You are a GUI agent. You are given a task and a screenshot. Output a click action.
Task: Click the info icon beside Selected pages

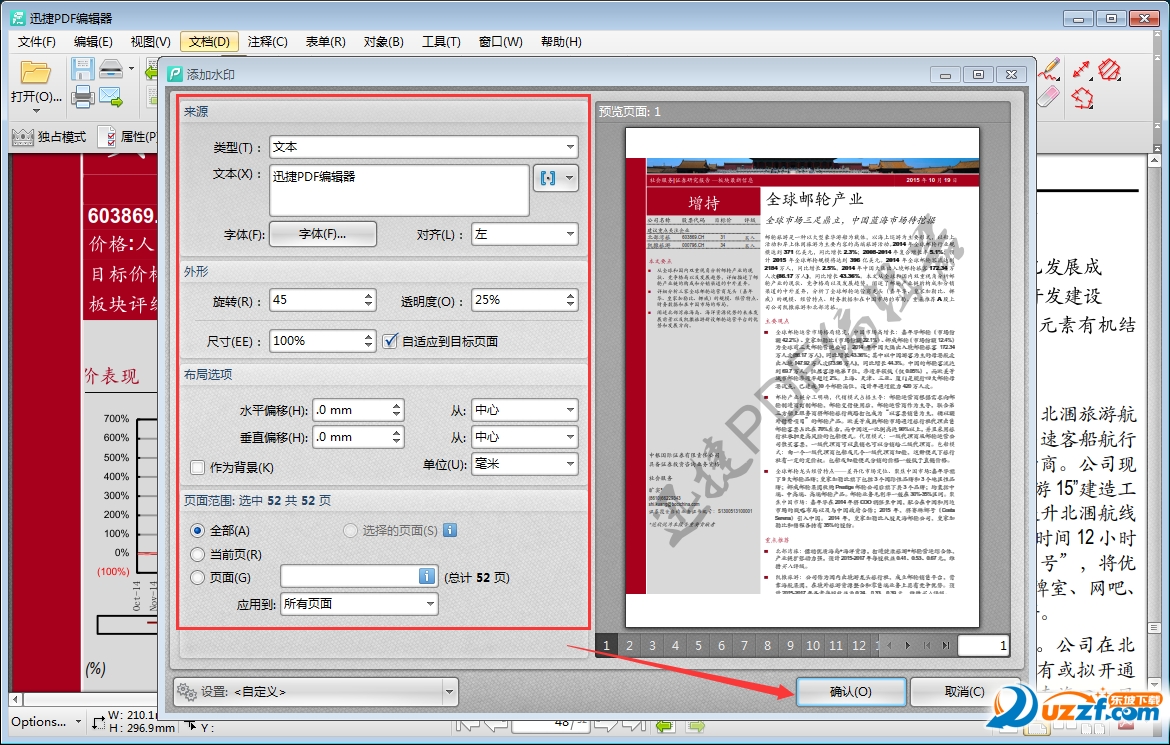(450, 530)
